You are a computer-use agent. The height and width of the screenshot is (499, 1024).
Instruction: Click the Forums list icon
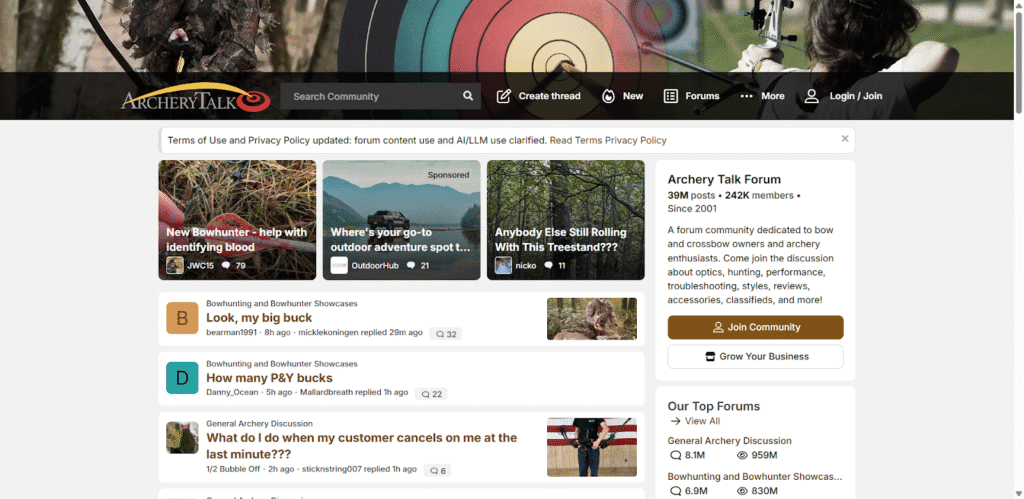[x=671, y=96]
